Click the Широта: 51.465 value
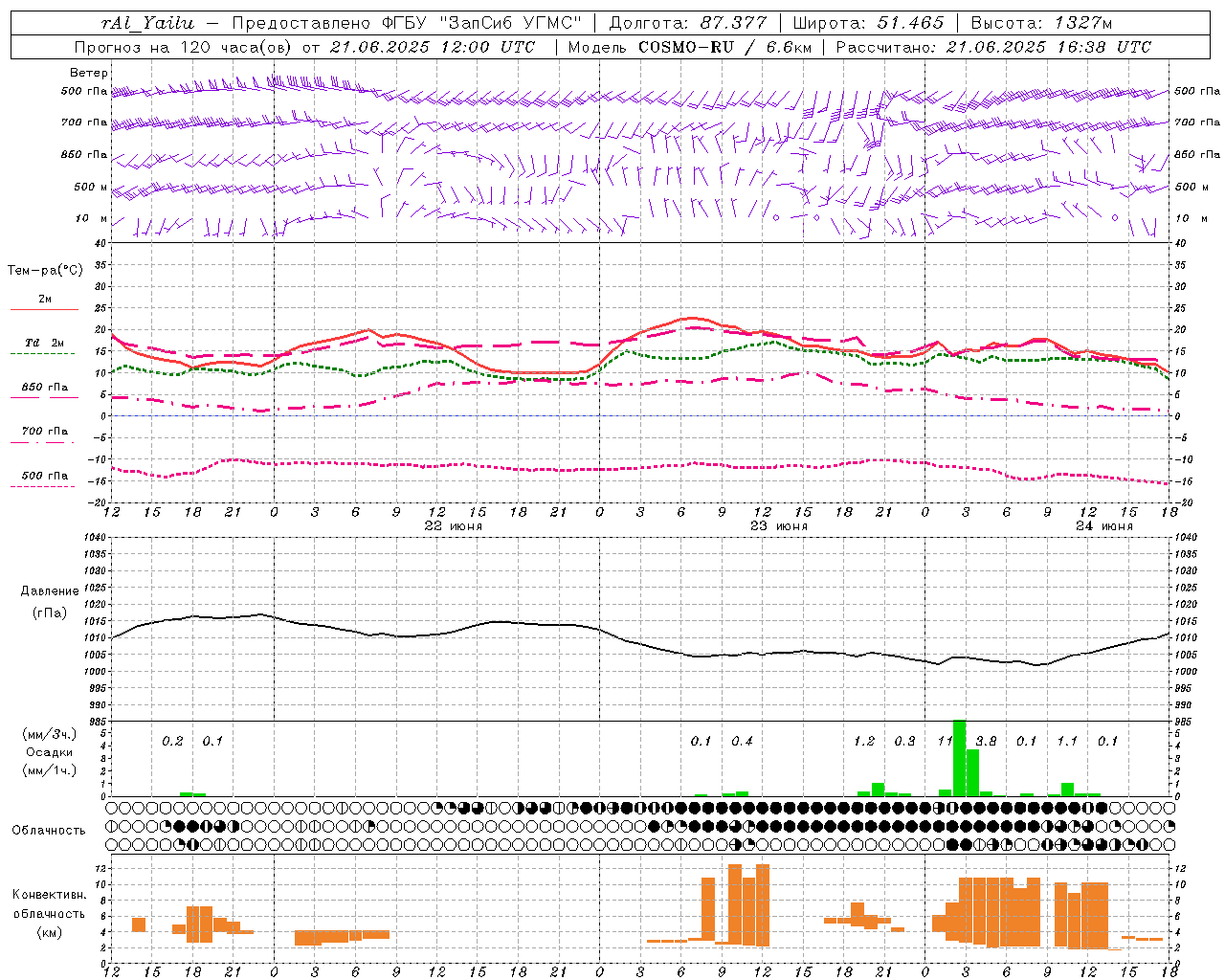The width and height of the screenshot is (1225, 980). pyautogui.click(x=869, y=23)
